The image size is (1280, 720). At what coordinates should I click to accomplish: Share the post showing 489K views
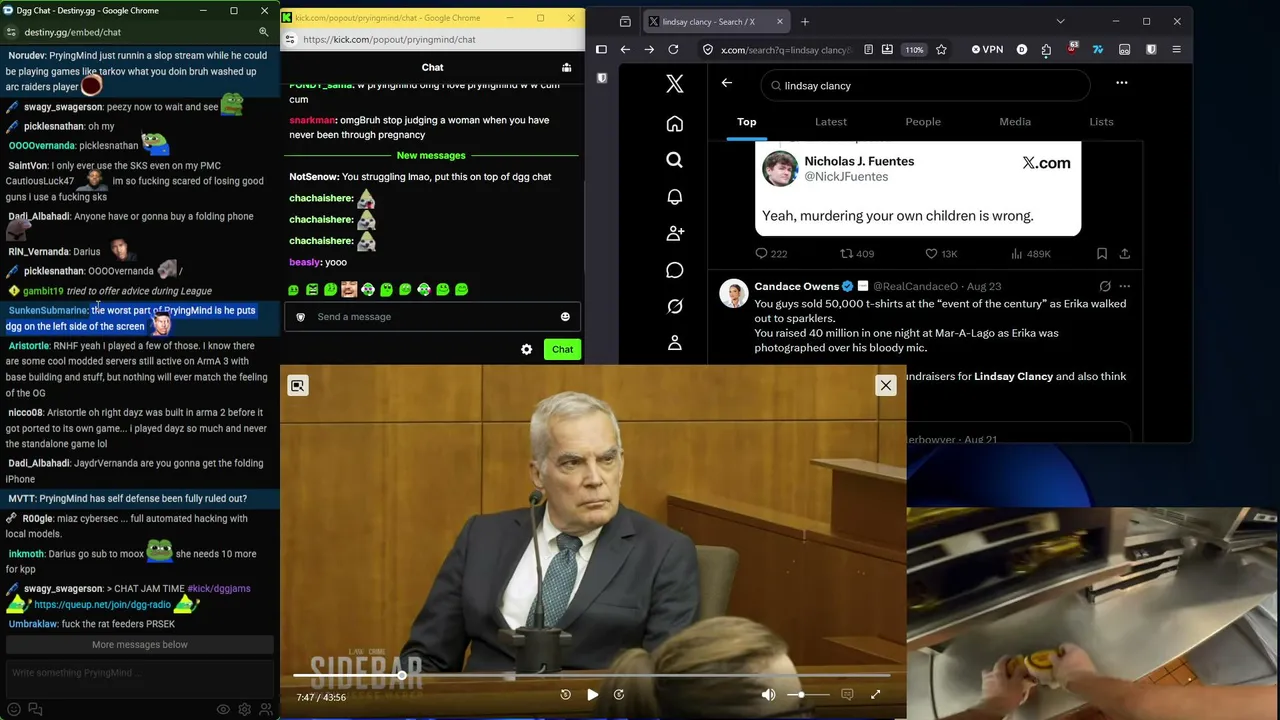coord(1125,254)
